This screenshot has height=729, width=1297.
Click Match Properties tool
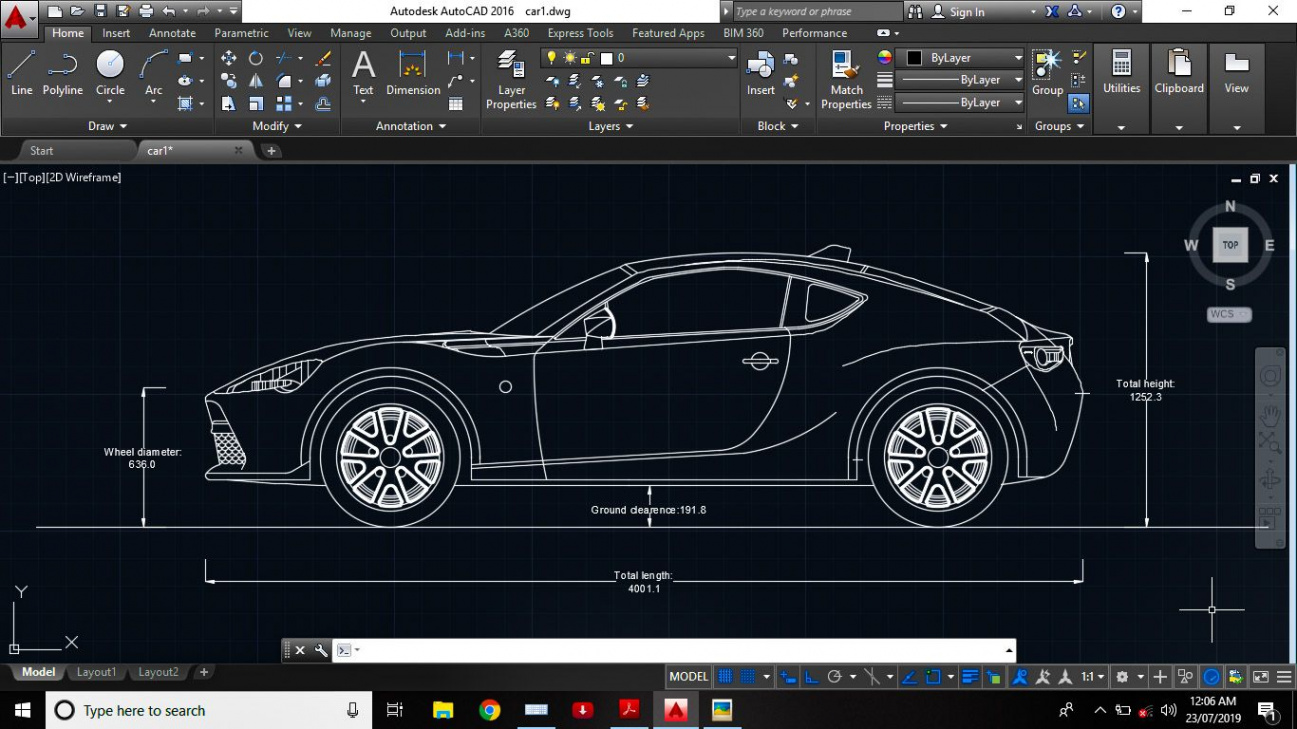pos(846,80)
